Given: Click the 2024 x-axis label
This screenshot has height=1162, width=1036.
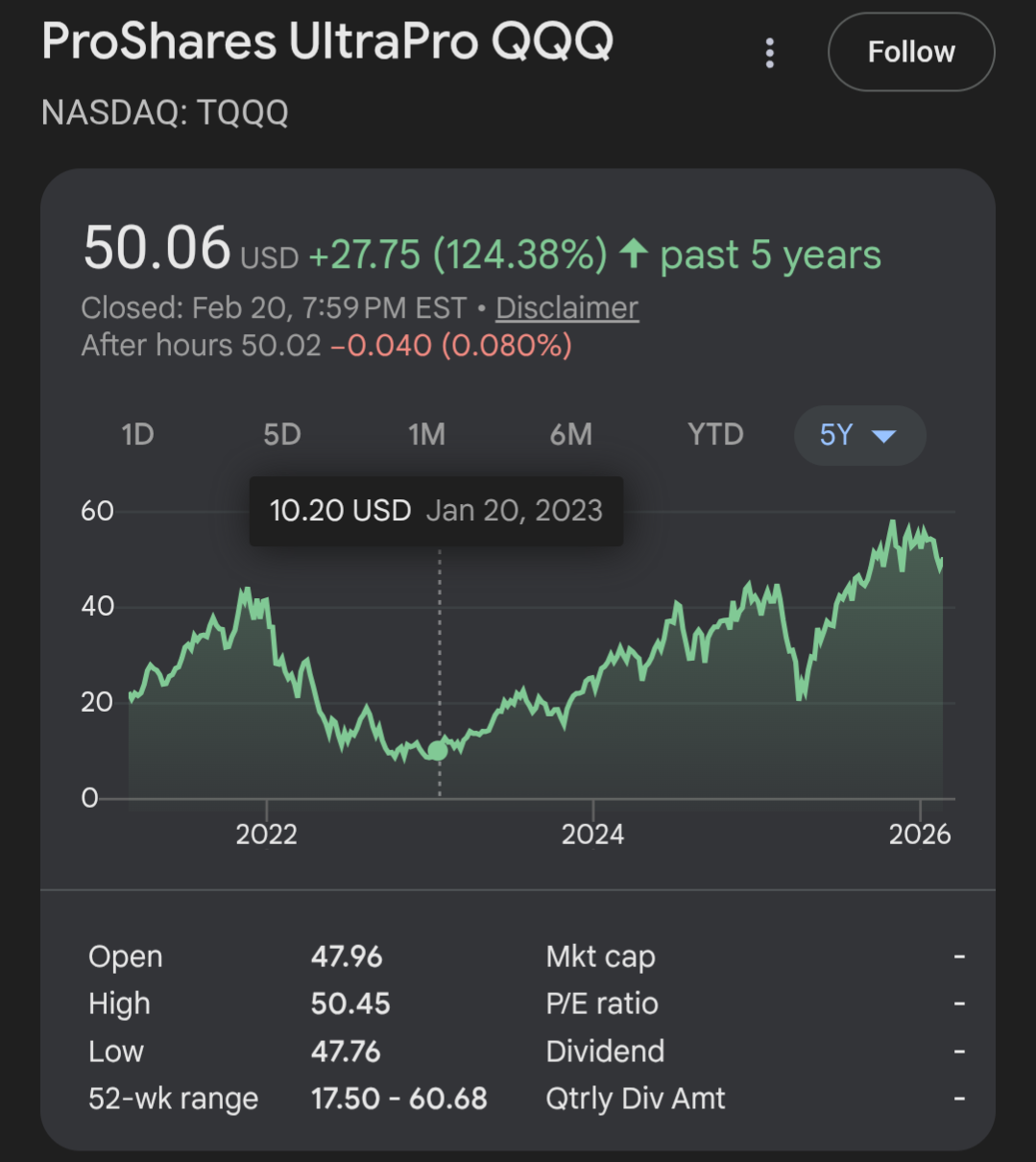Looking at the screenshot, I should (592, 834).
